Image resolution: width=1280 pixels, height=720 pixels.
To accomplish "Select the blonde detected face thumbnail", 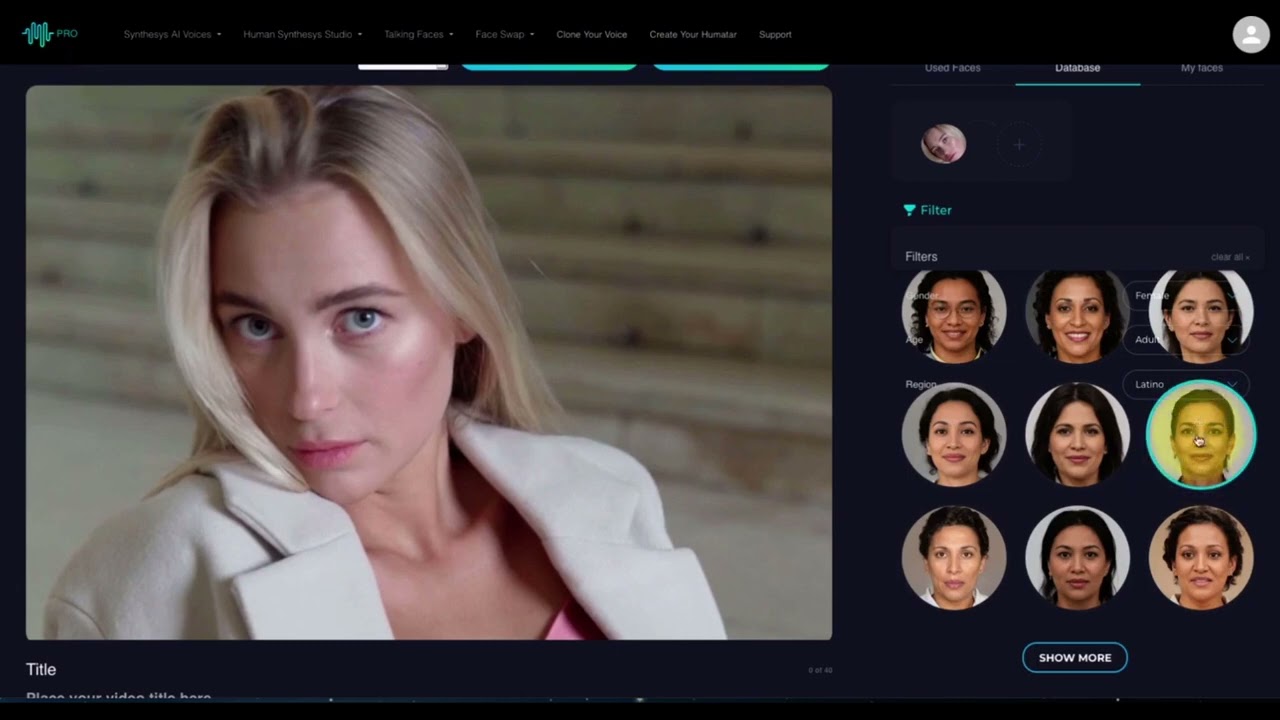I will [x=943, y=144].
